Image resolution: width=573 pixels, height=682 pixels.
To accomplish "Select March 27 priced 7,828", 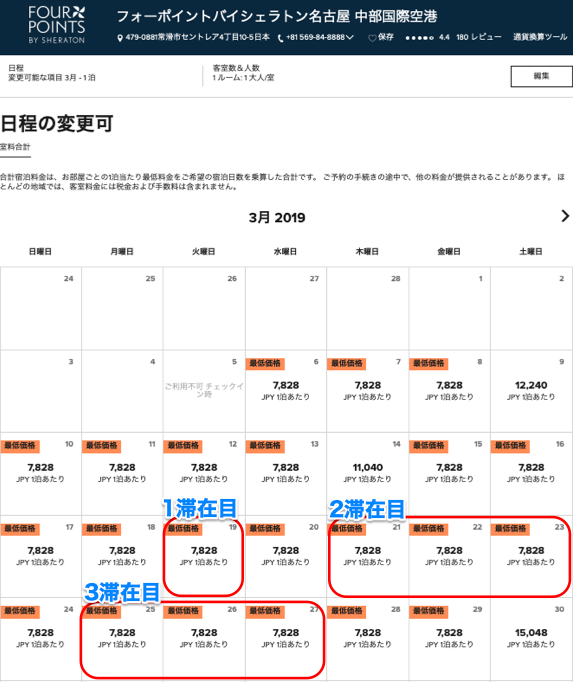I will (286, 639).
